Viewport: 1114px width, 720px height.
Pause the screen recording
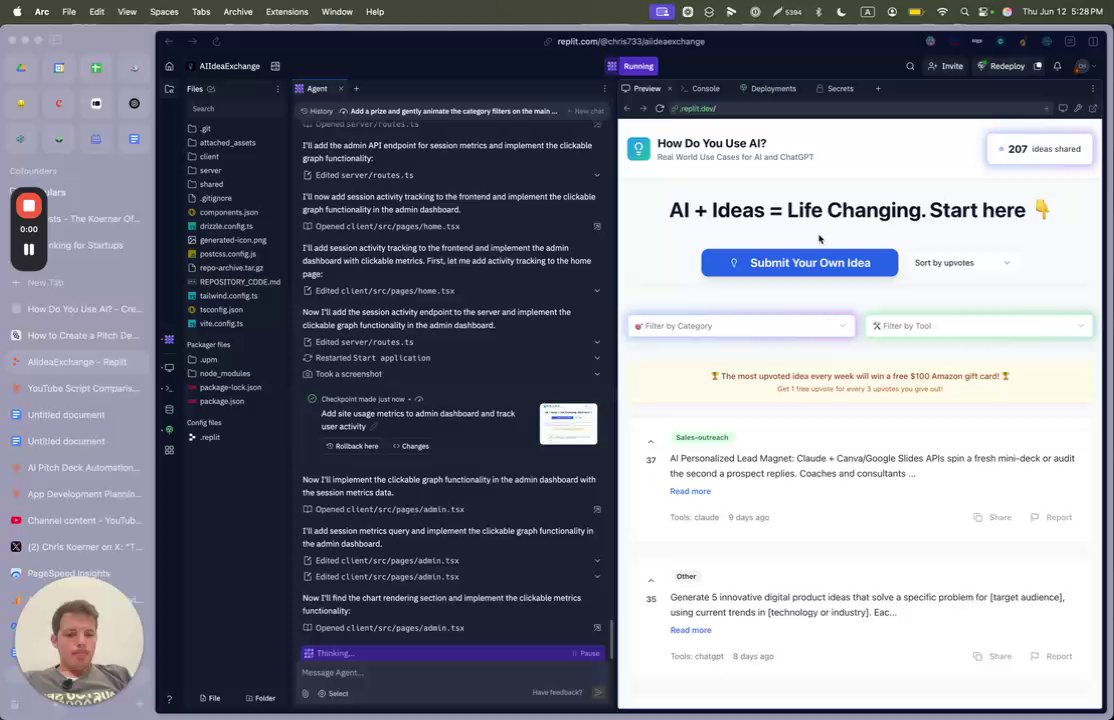click(29, 249)
